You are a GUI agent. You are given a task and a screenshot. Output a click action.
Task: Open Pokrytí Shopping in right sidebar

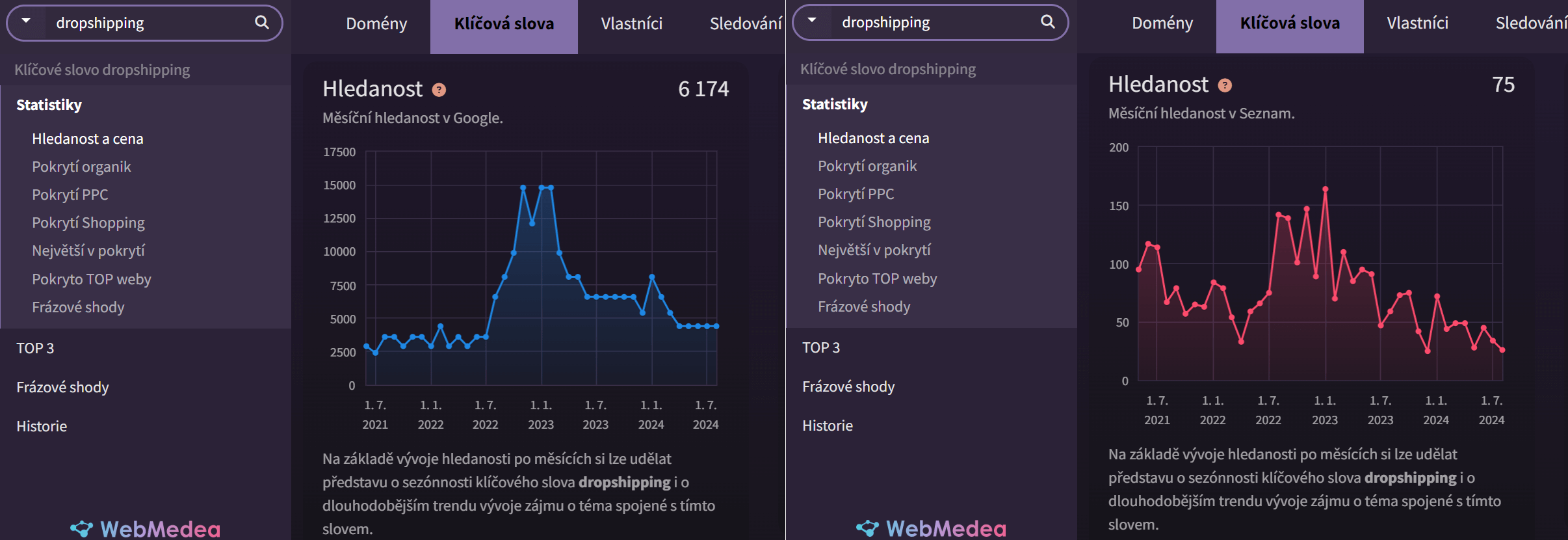[x=874, y=223]
